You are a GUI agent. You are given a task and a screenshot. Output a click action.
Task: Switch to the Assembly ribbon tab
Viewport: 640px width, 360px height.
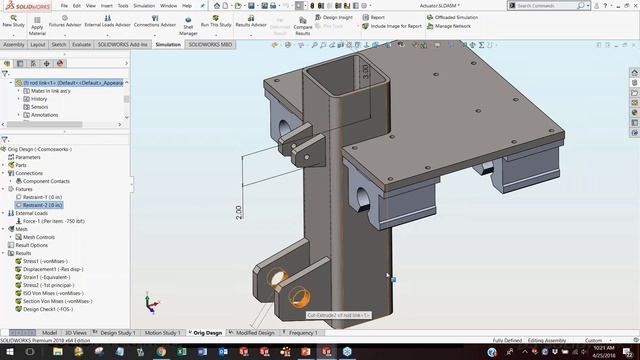pyautogui.click(x=14, y=44)
